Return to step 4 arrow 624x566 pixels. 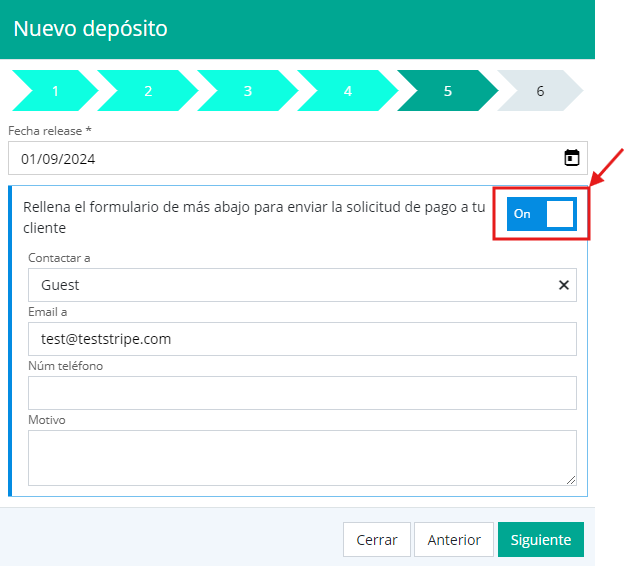tap(347, 91)
